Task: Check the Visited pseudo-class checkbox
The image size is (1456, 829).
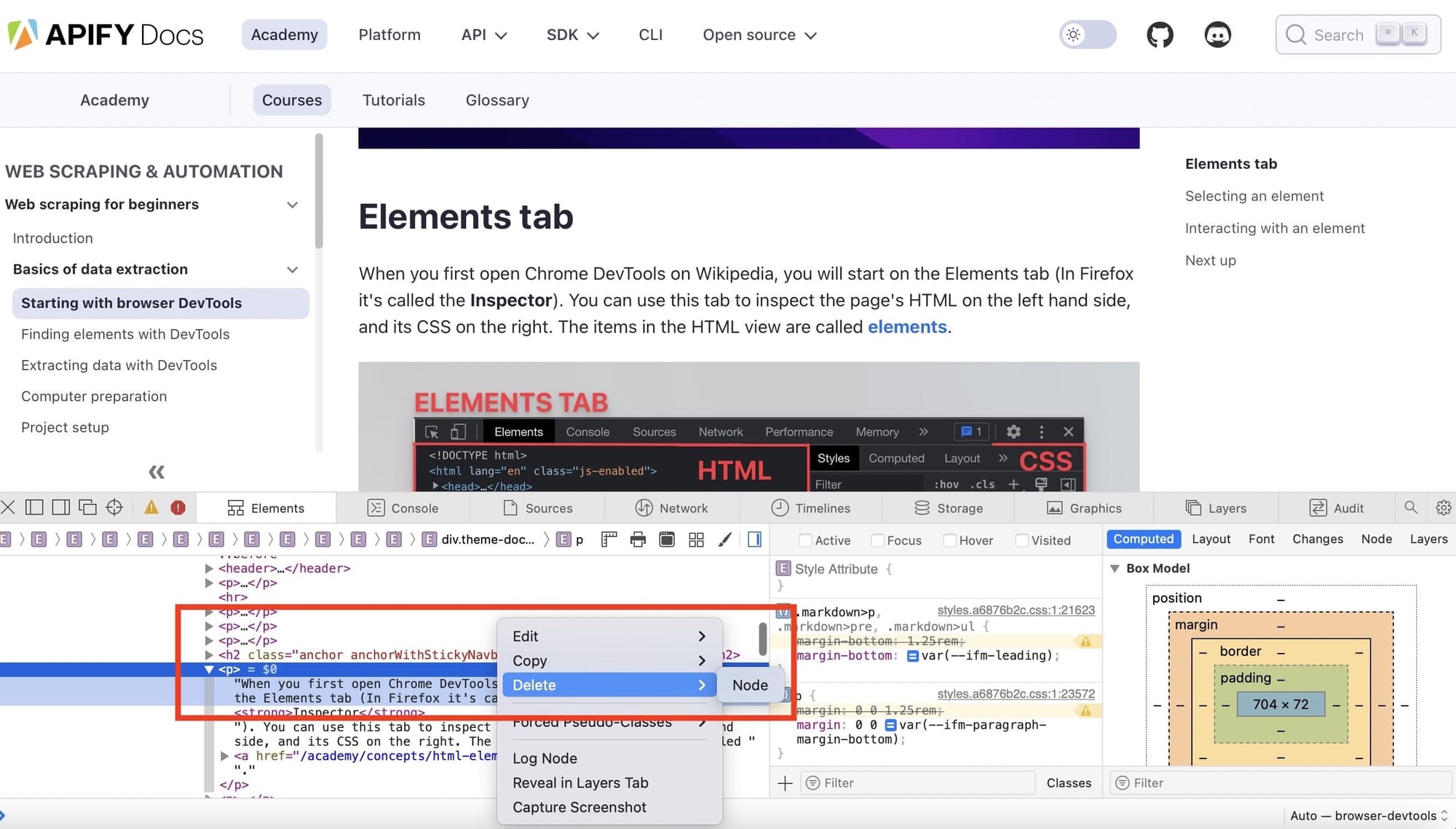Action: (1022, 540)
